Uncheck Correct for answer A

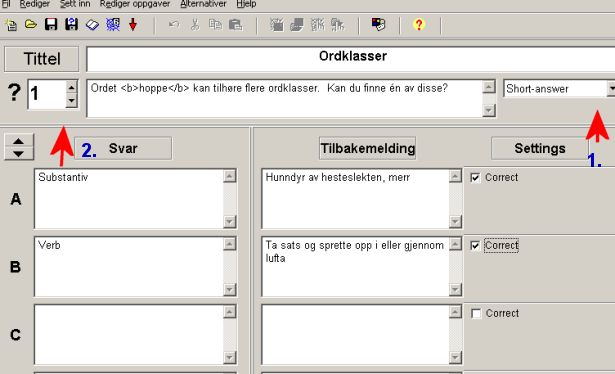click(475, 178)
